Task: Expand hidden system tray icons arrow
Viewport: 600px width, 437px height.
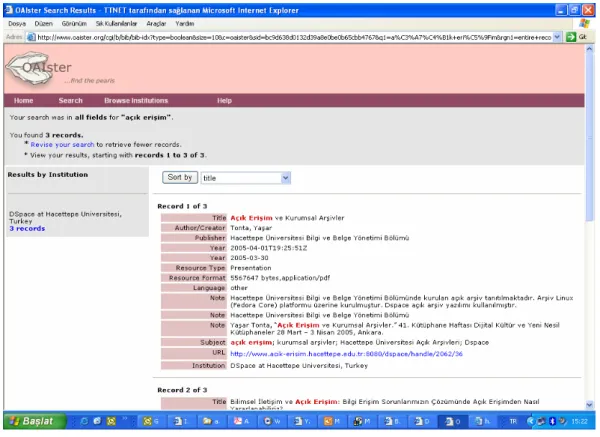Action: pyautogui.click(x=530, y=421)
